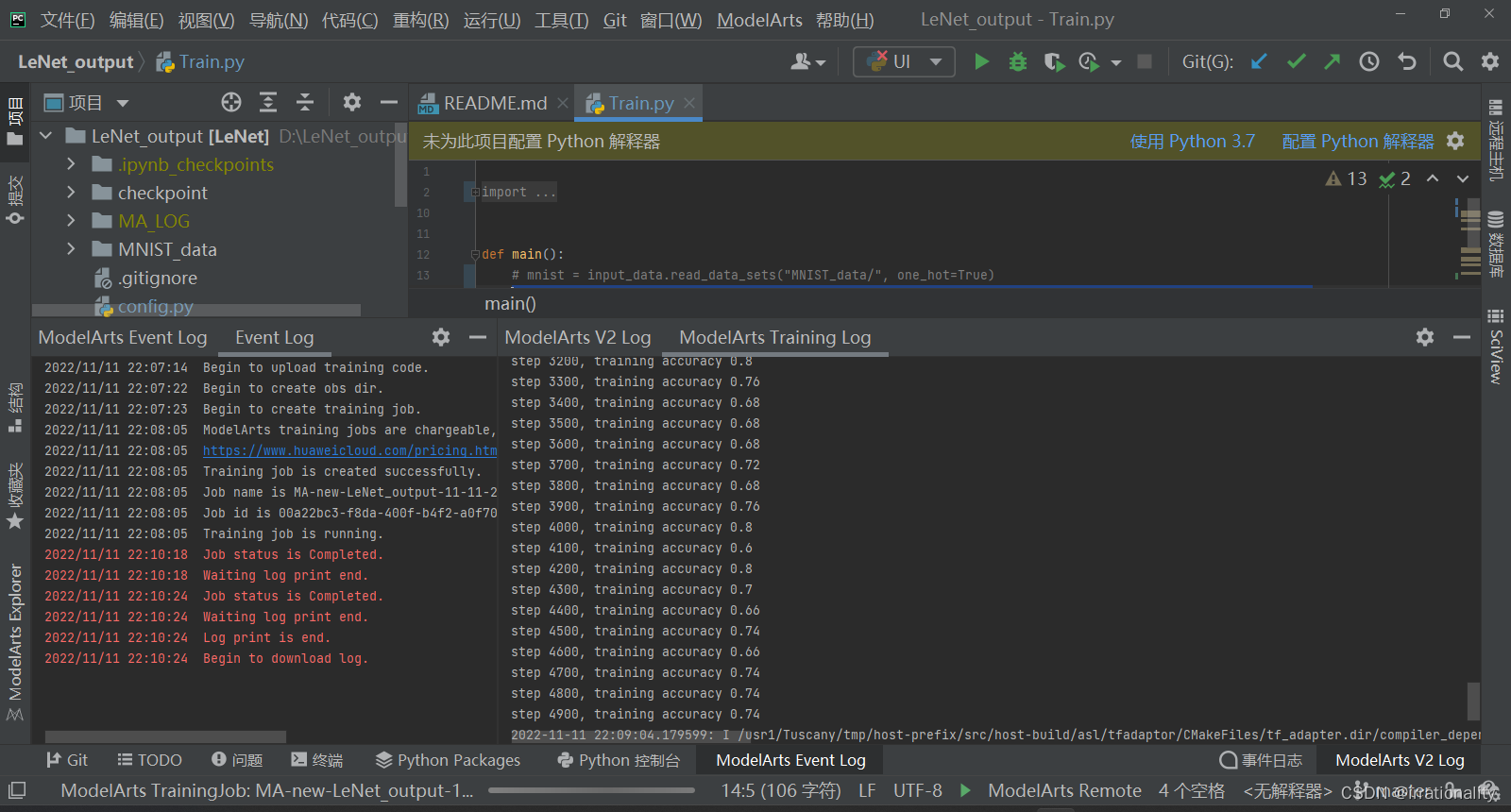Open TODO tool window
The width and height of the screenshot is (1511, 812).
[149, 760]
